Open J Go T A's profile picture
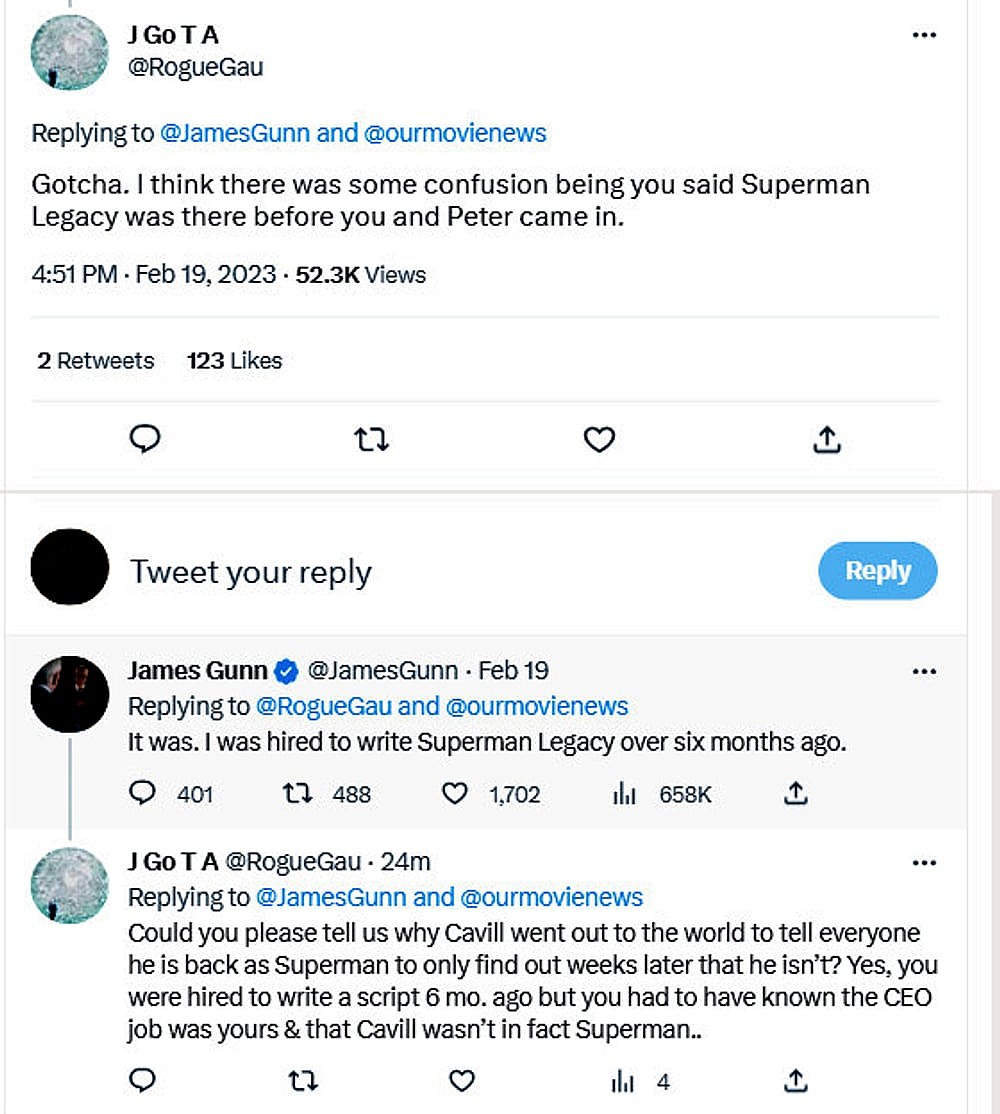 point(68,52)
